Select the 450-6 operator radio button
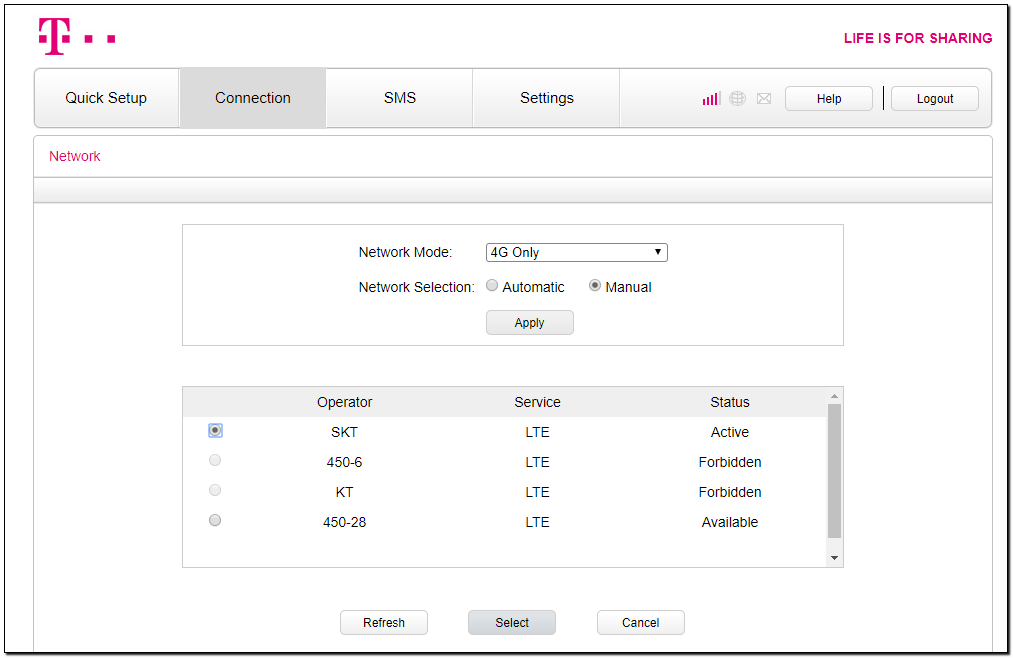The height and width of the screenshot is (658, 1013). click(215, 460)
